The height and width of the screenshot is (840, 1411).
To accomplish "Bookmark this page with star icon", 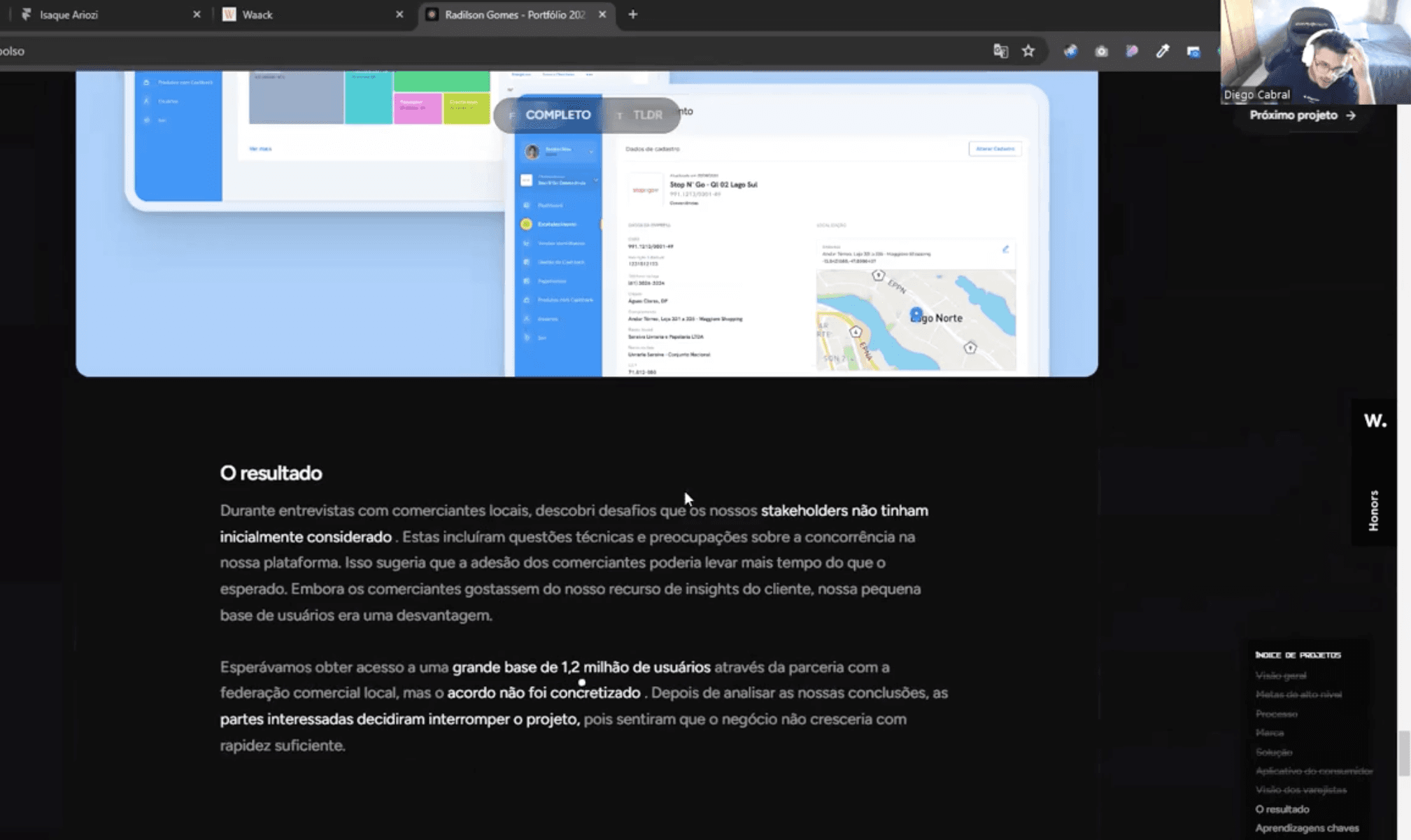I will click(x=1028, y=51).
